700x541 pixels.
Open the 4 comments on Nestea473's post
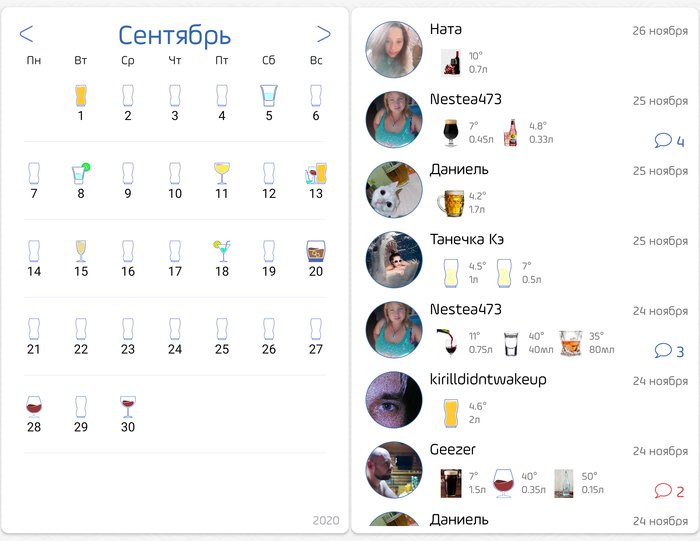[x=669, y=141]
